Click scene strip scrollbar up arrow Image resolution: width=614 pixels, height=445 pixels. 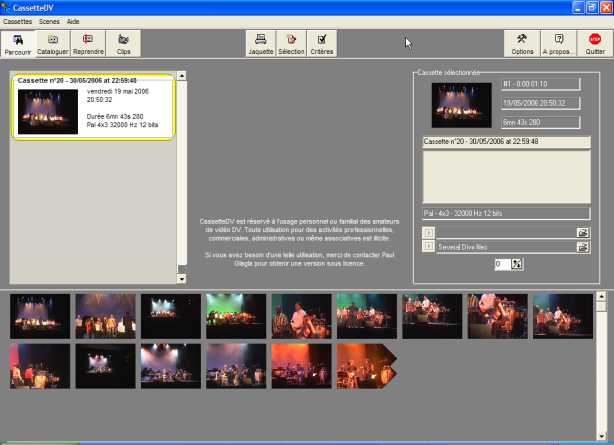tap(601, 296)
